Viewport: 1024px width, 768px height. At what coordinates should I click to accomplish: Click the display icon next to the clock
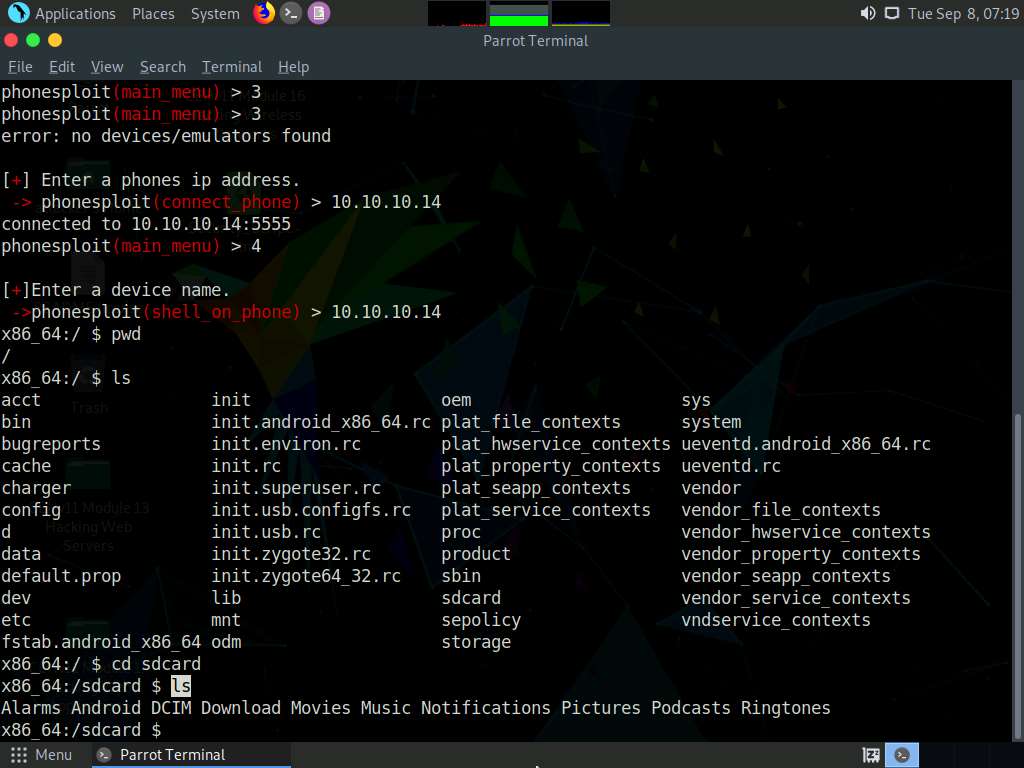[x=890, y=13]
